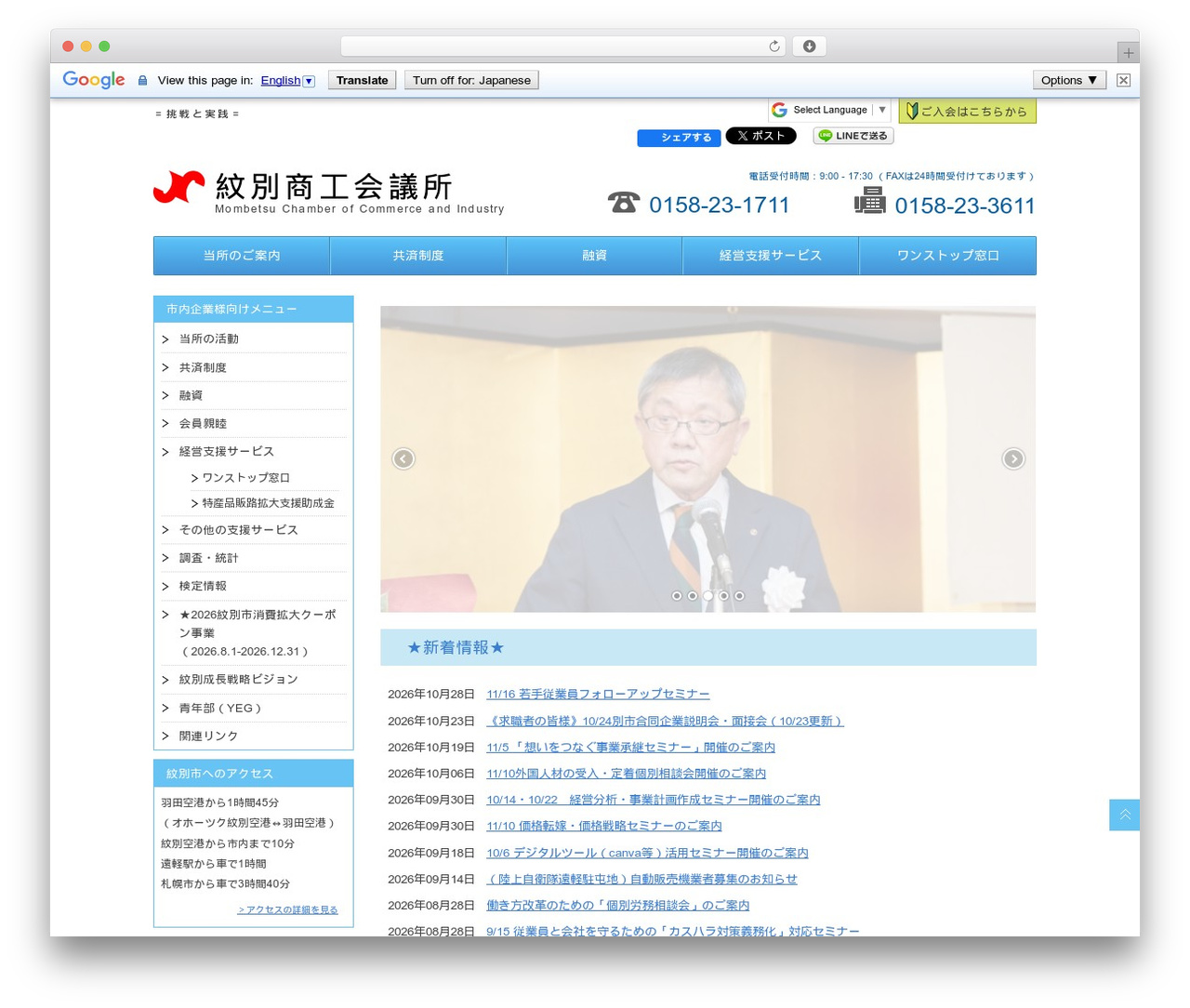Open the Options dropdown in translate bar

point(1069,80)
